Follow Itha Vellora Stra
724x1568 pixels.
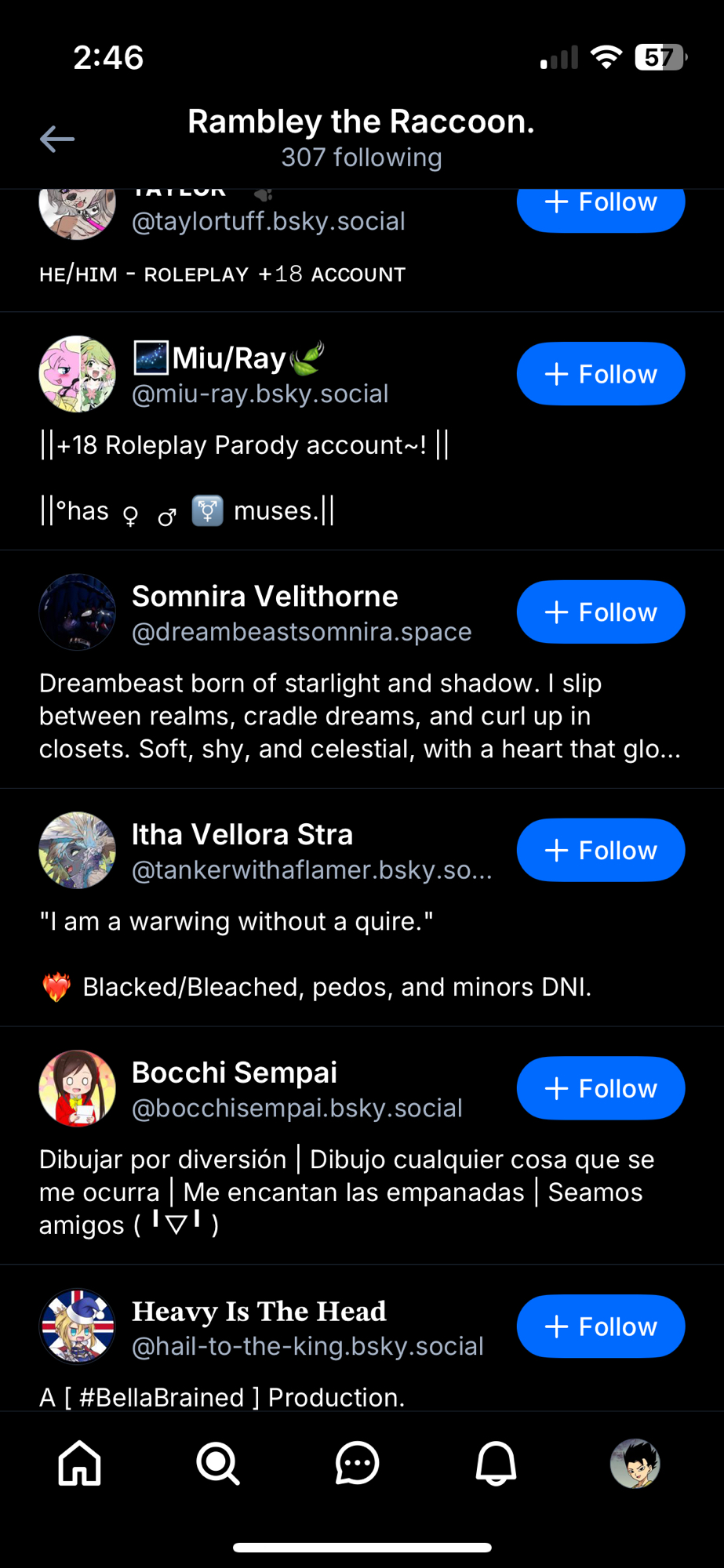point(600,851)
